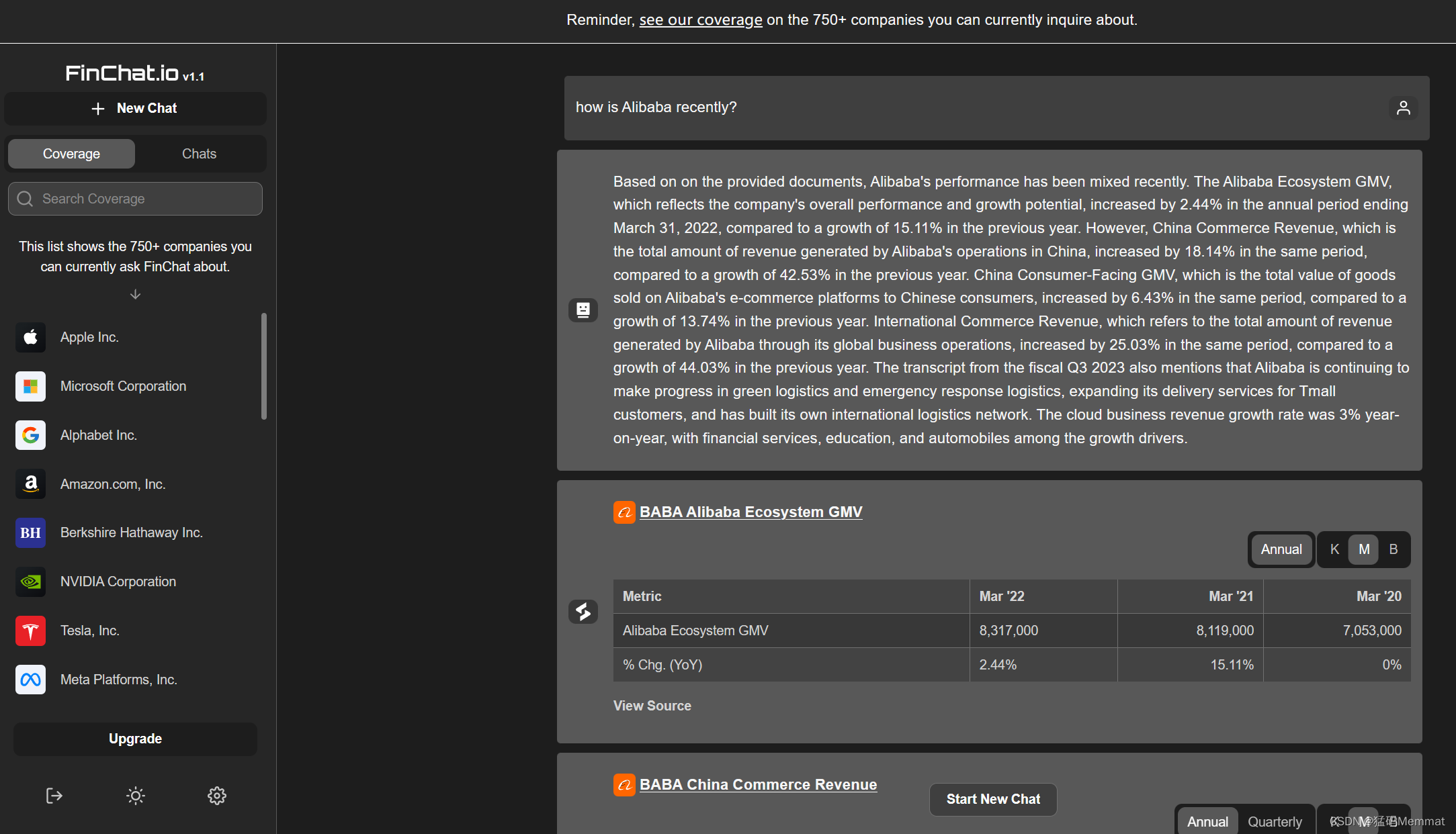Click Alibaba logo next to Ecosystem GMV title

pos(624,512)
